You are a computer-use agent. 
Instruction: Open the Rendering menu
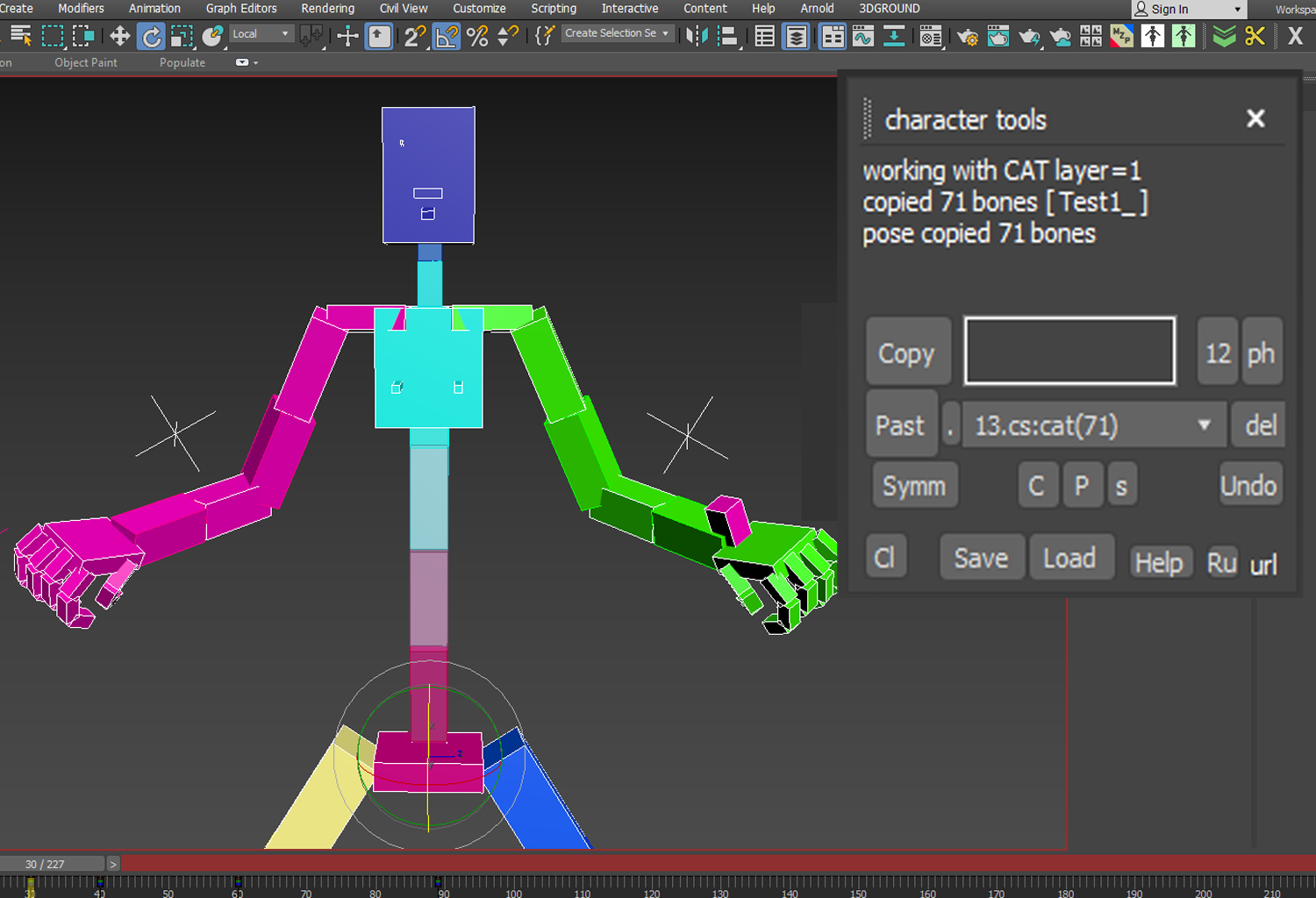coord(328,8)
